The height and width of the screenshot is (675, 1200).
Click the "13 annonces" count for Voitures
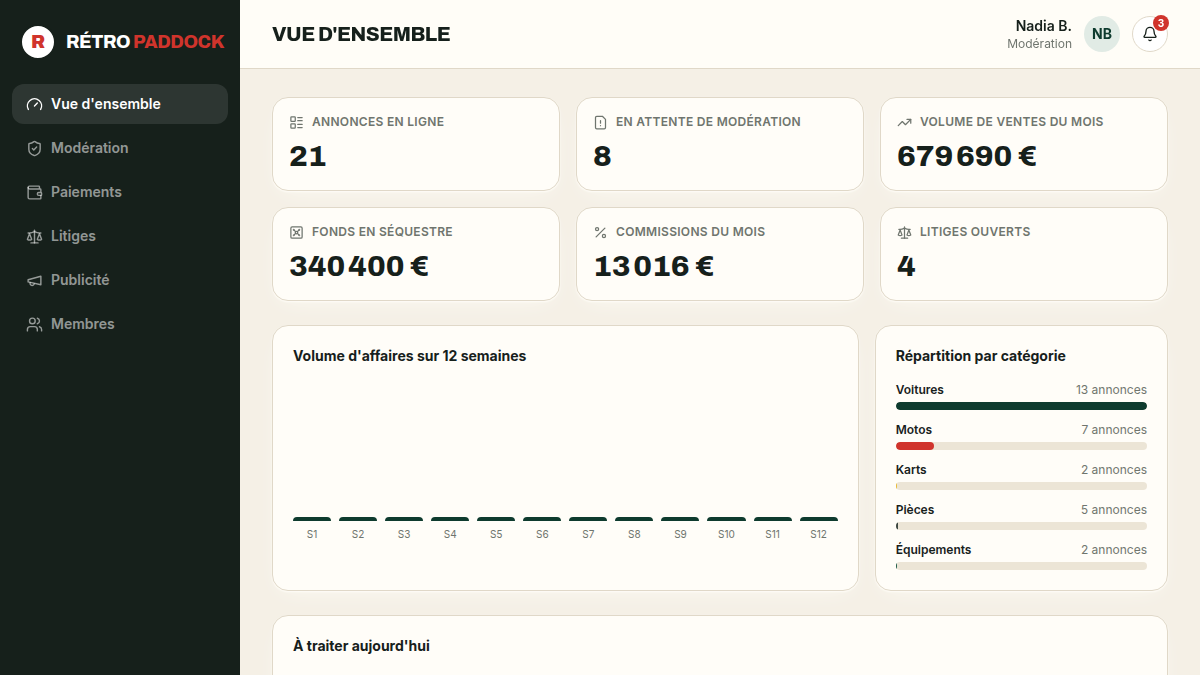[x=1111, y=390]
